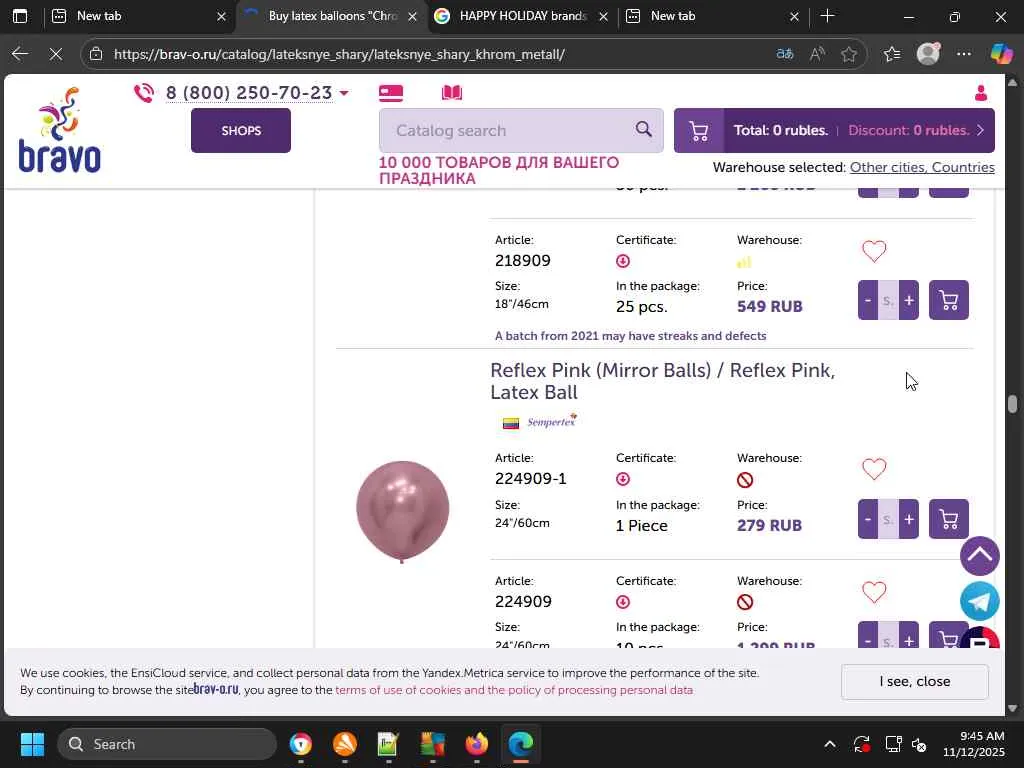This screenshot has height=768, width=1024.
Task: Open cookie terms and policy link
Action: 514,690
